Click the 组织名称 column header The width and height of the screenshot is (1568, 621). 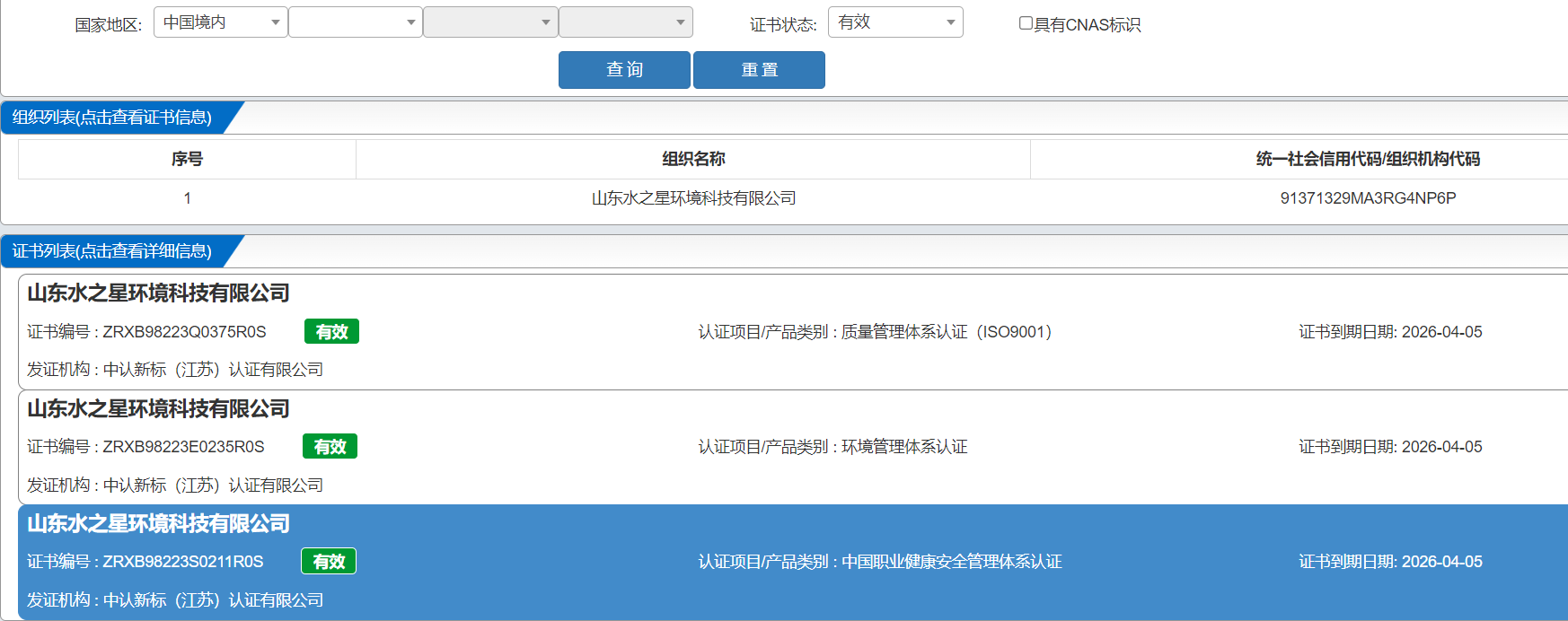(x=693, y=159)
